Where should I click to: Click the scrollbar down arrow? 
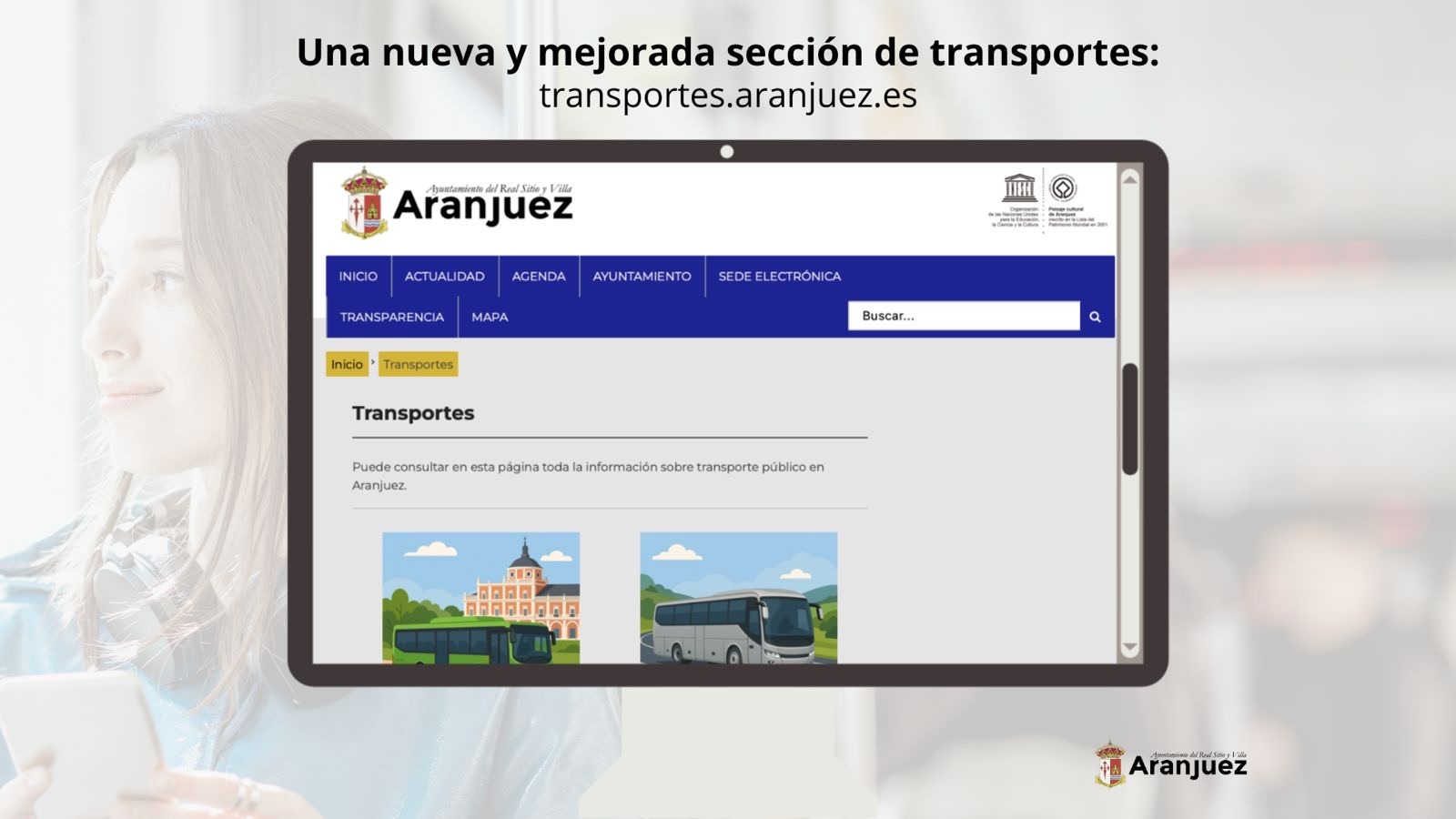(1129, 648)
